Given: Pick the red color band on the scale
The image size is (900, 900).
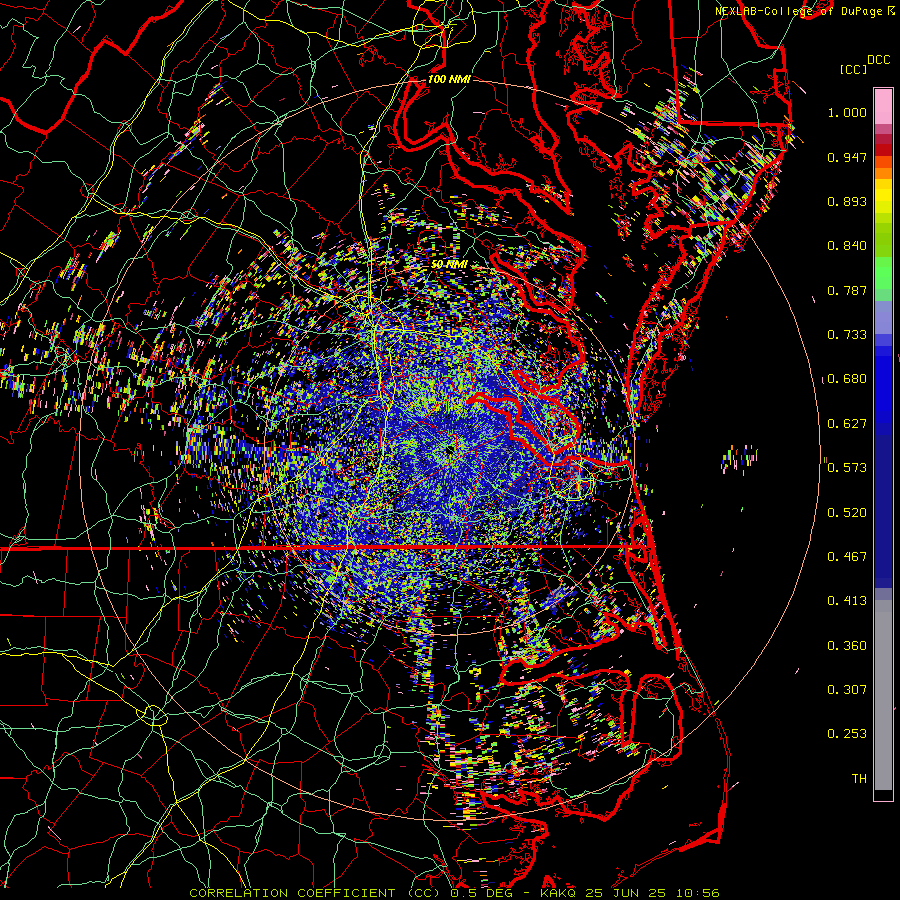Looking at the screenshot, I should tap(883, 149).
